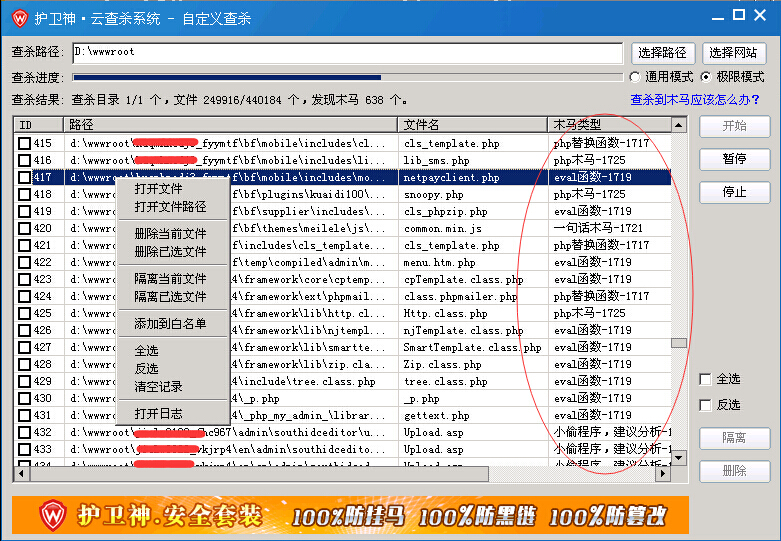The image size is (781, 541).
Task: Tick the checkbox for row 420
Action: [x=24, y=228]
